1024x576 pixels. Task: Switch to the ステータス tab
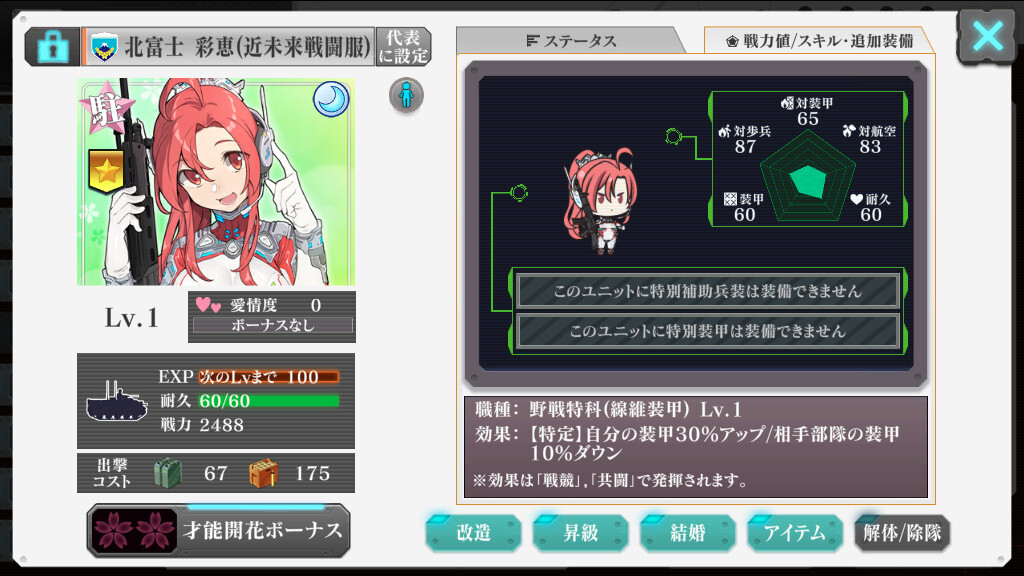pyautogui.click(x=570, y=40)
